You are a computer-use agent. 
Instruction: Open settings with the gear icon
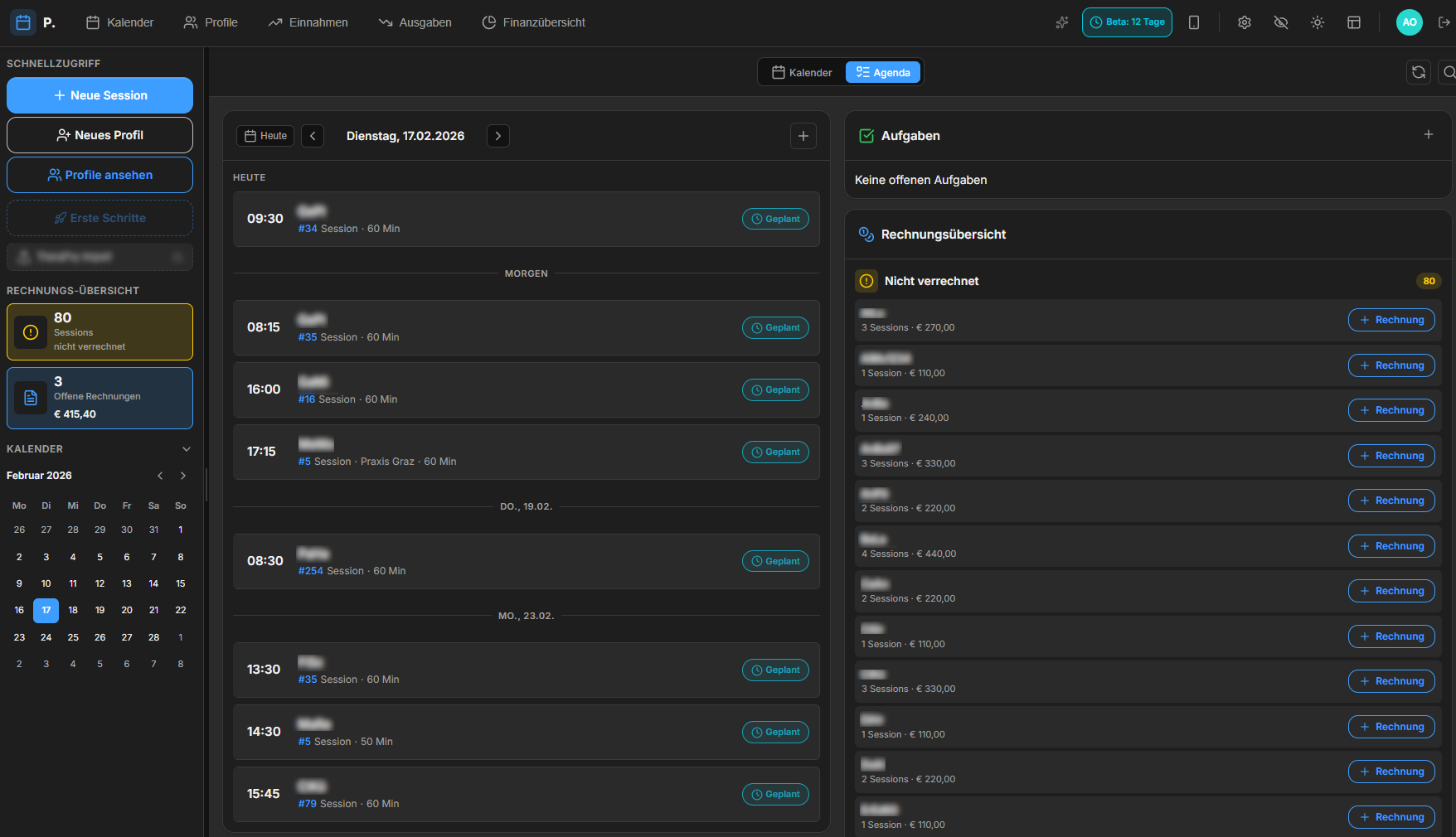click(x=1245, y=22)
